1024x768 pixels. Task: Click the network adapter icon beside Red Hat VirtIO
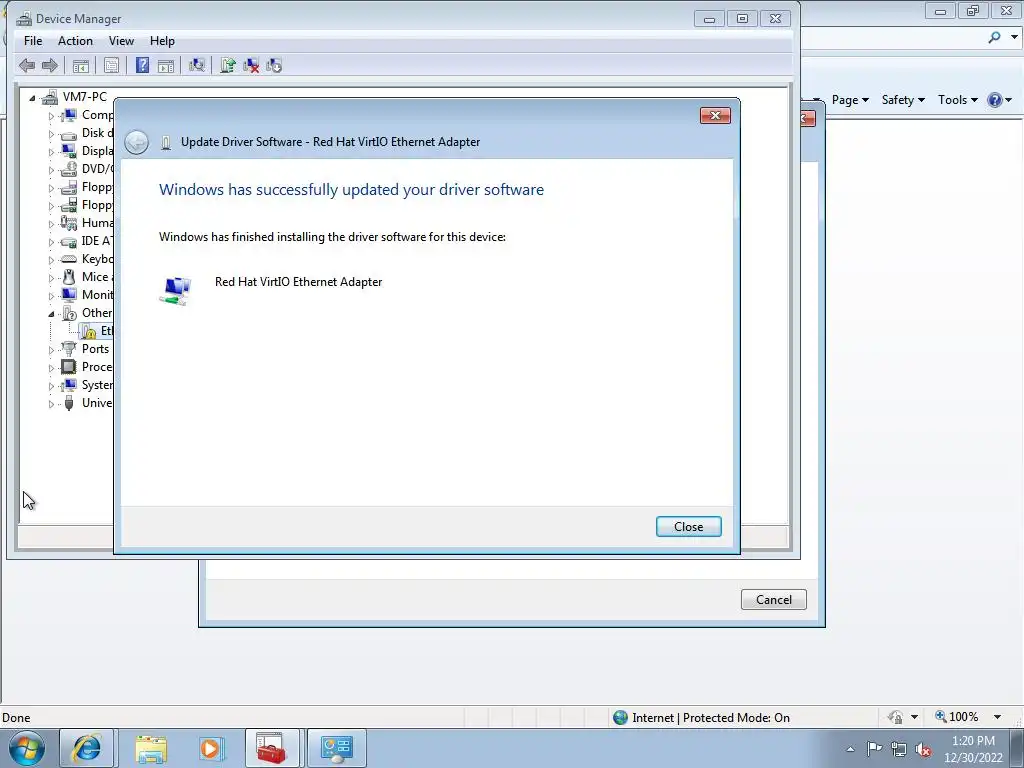point(176,290)
